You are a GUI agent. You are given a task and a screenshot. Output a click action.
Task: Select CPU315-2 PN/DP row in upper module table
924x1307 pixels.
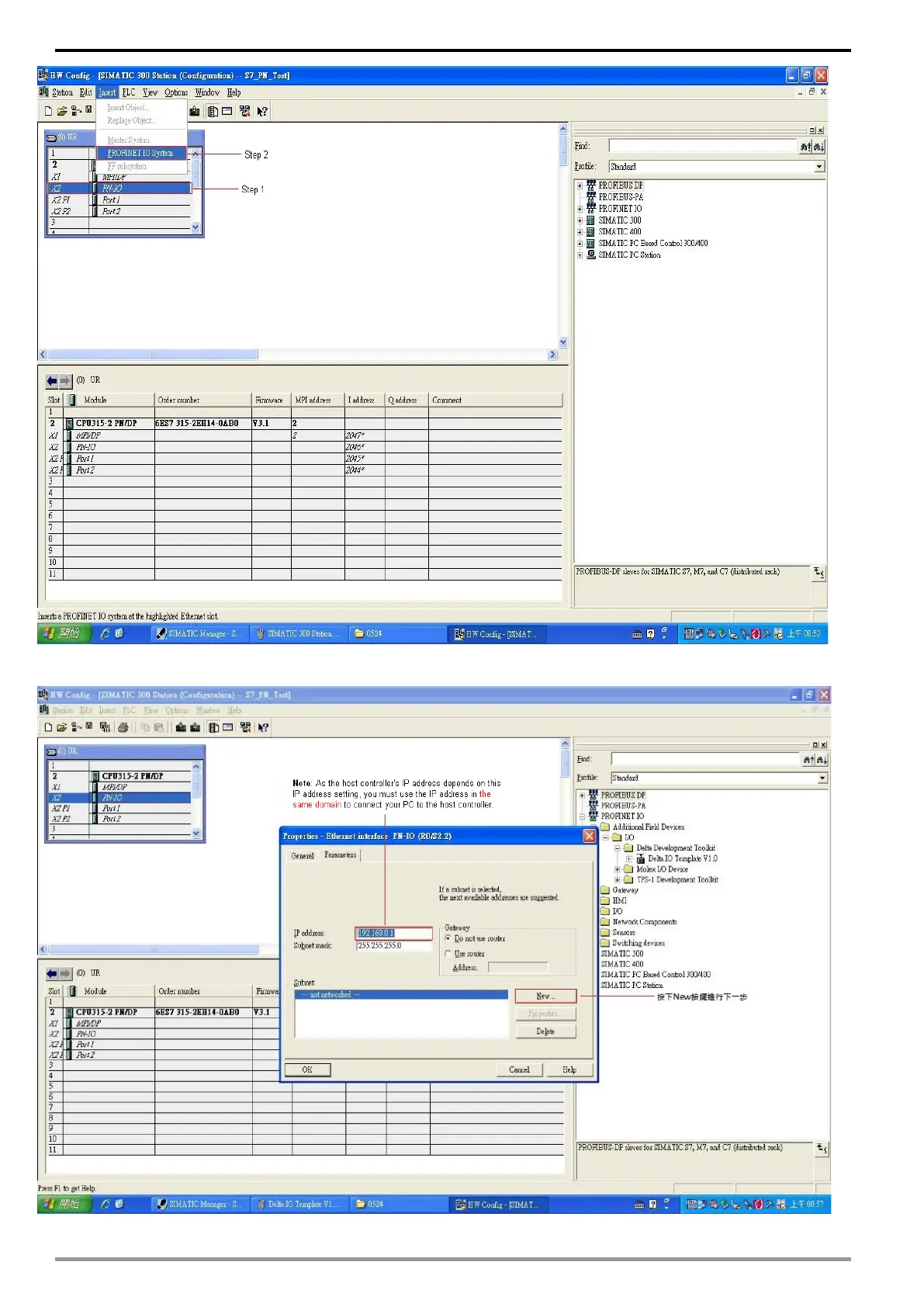point(303,424)
